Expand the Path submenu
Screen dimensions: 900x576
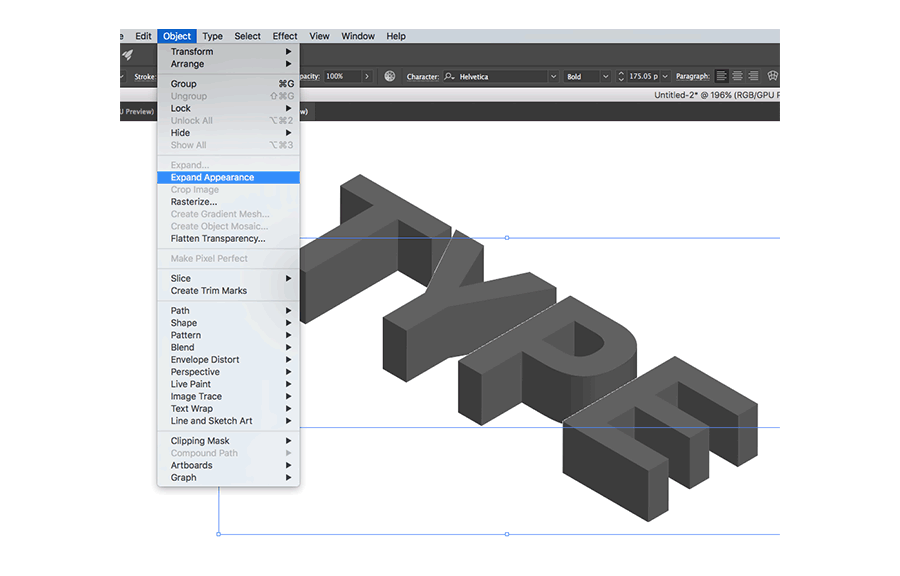[x=228, y=310]
